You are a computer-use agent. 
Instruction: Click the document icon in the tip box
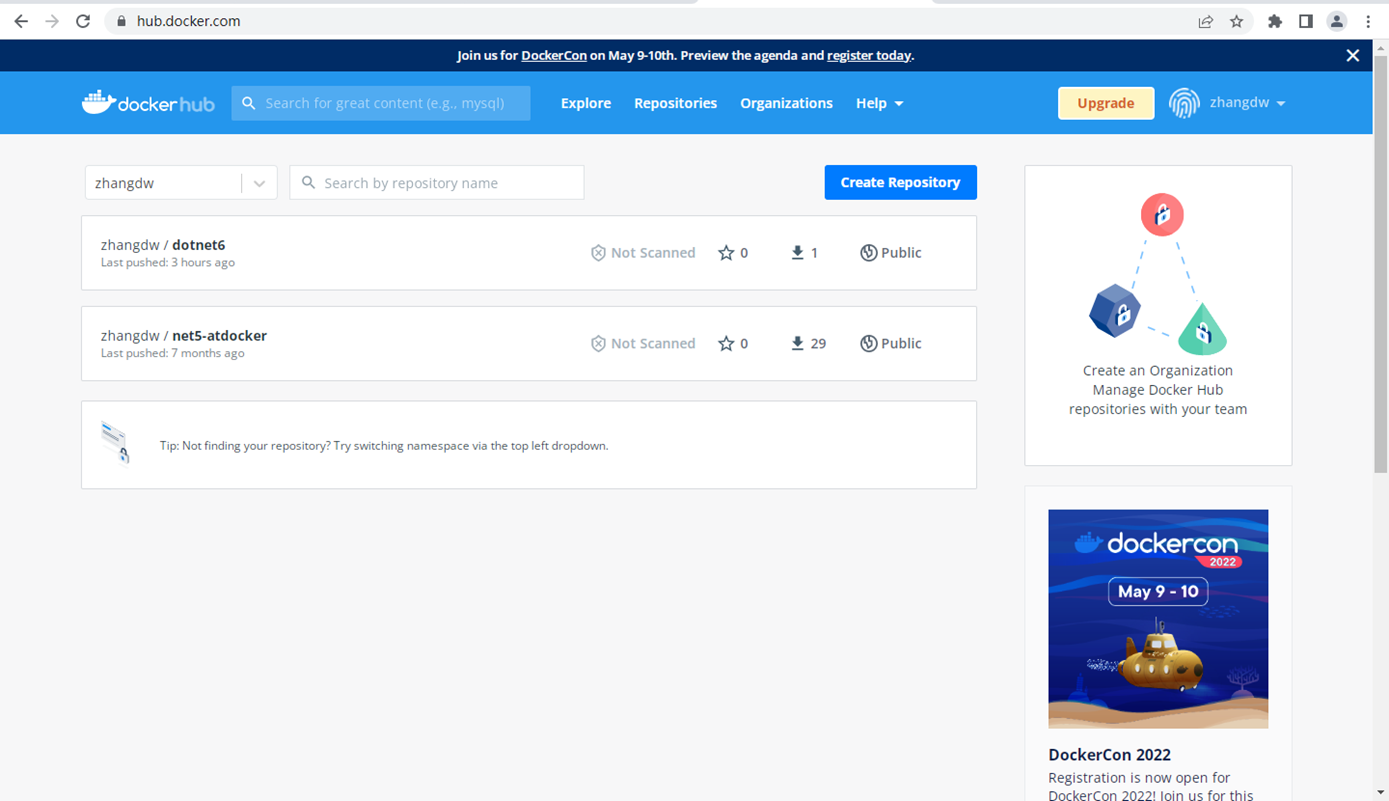click(116, 443)
